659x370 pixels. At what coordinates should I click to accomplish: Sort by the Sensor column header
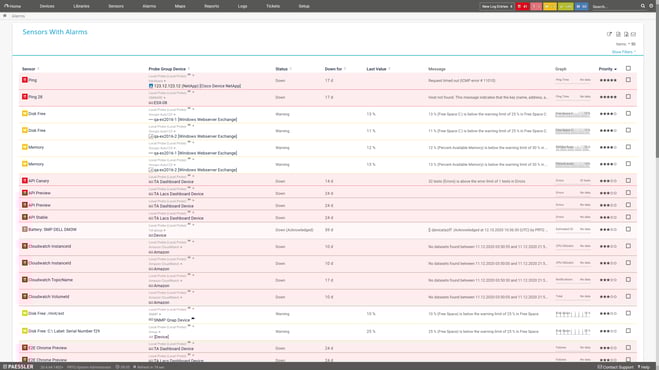(x=30, y=69)
